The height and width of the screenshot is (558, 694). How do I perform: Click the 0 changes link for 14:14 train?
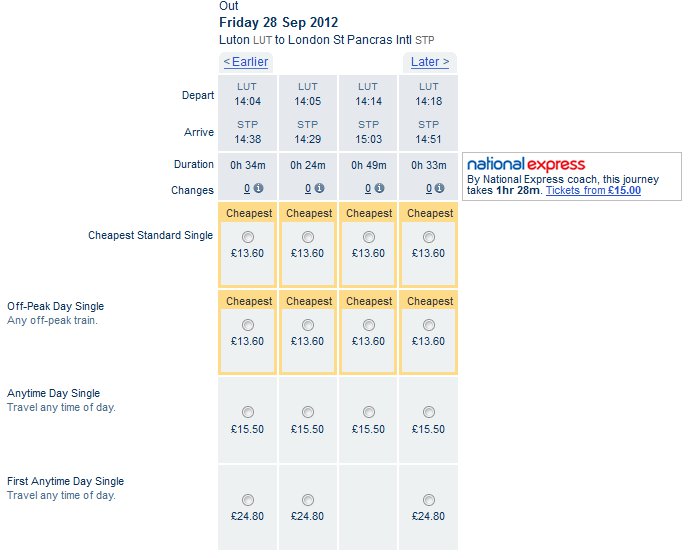pos(368,189)
